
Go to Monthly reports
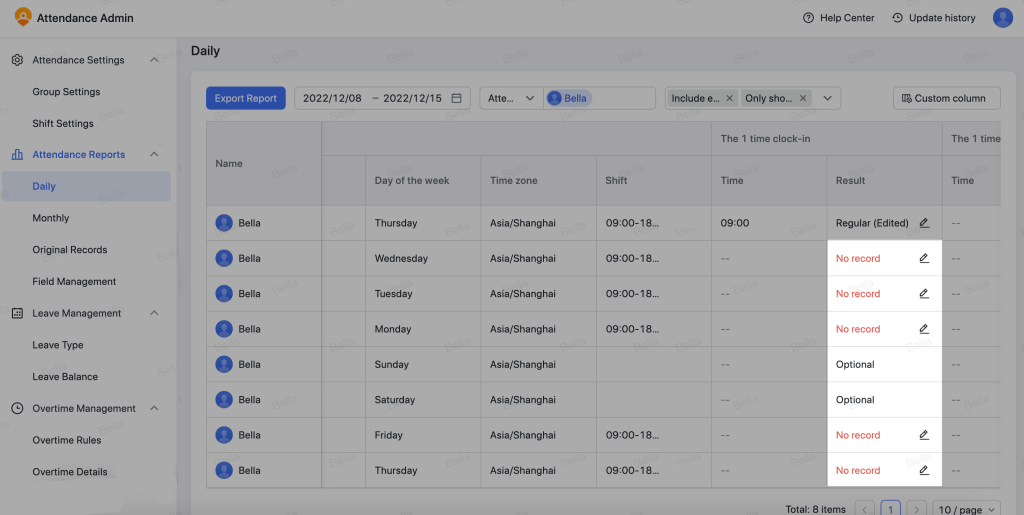coord(51,218)
